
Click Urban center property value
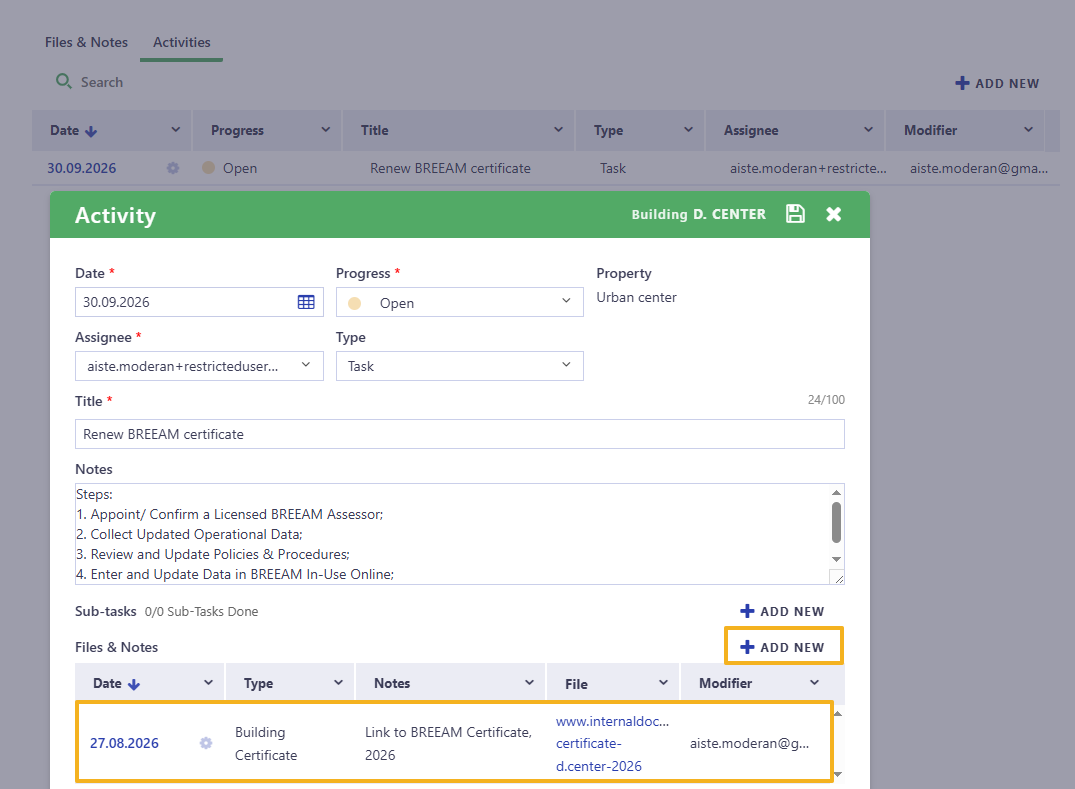(636, 298)
